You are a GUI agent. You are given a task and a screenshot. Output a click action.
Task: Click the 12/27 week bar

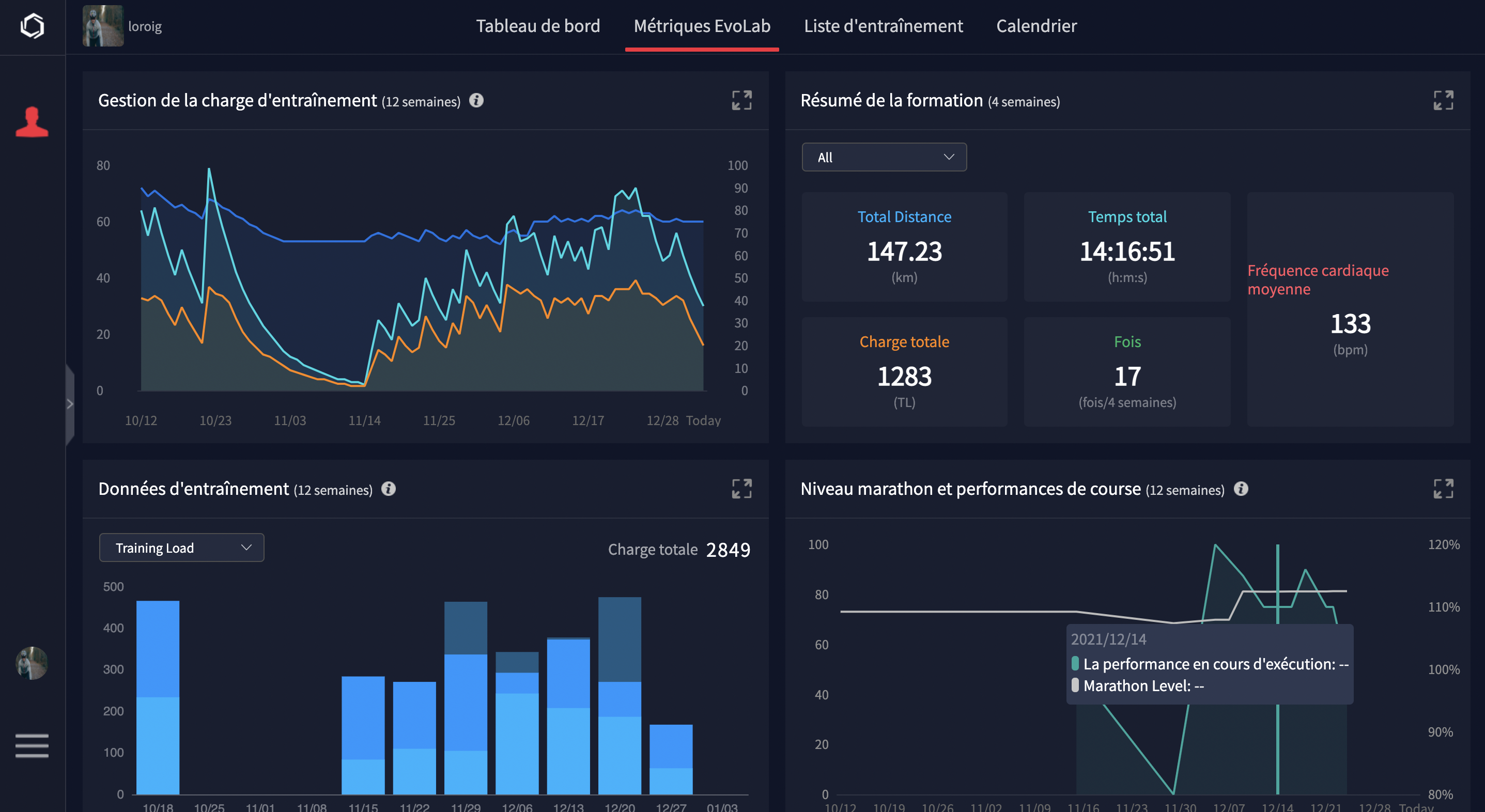[x=671, y=759]
